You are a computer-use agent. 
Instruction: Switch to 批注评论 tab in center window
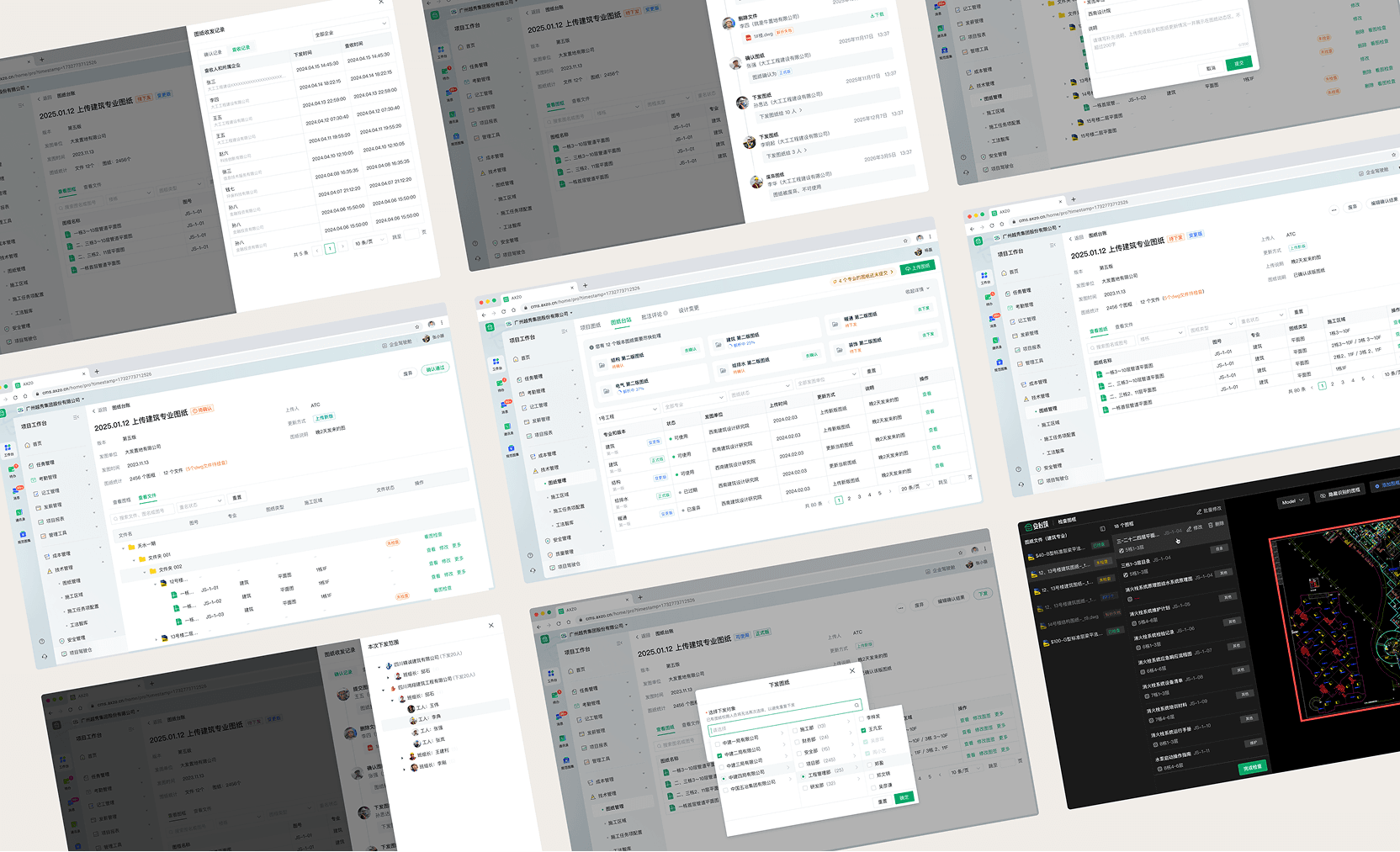click(653, 315)
